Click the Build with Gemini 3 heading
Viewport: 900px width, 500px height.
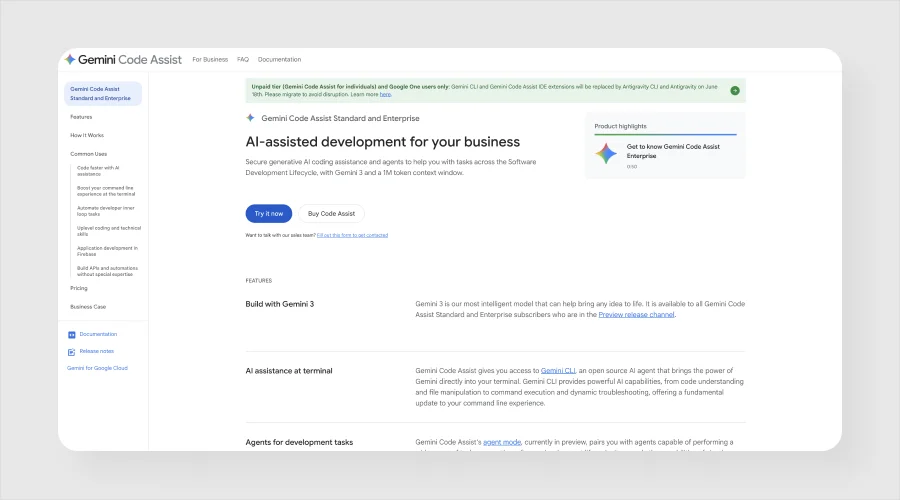pos(280,304)
